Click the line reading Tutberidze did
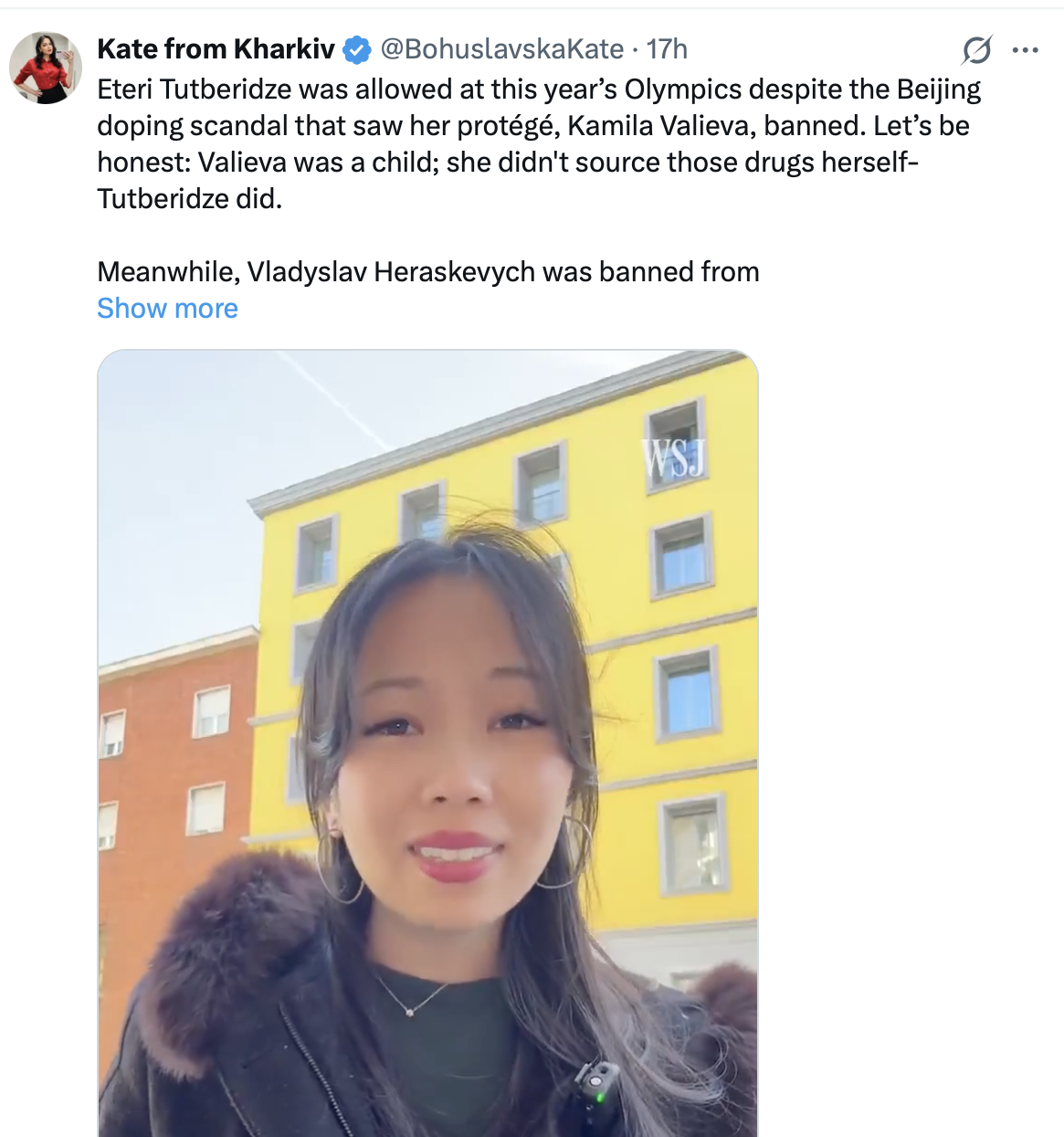 pyautogui.click(x=190, y=199)
